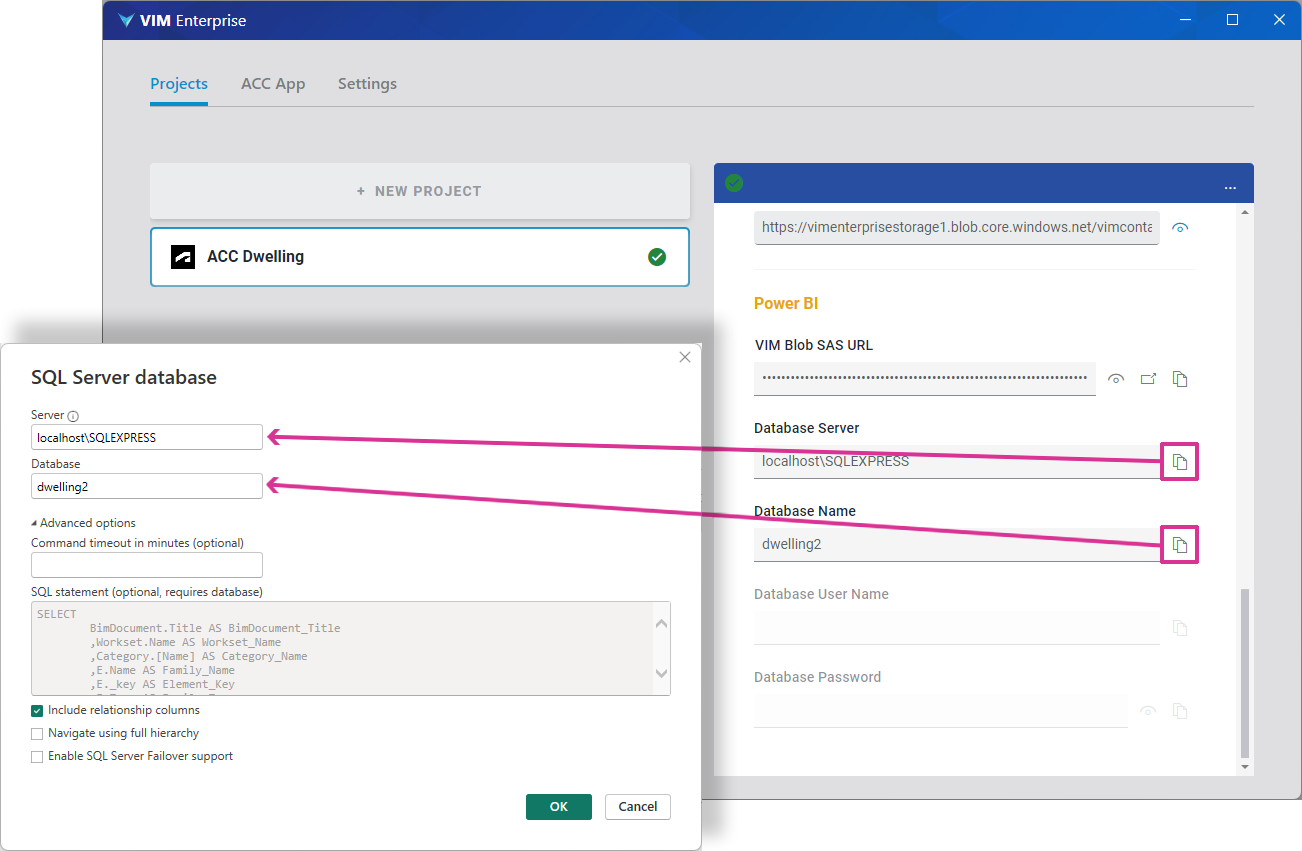Toggle Include relationship columns checkbox

pos(37,711)
